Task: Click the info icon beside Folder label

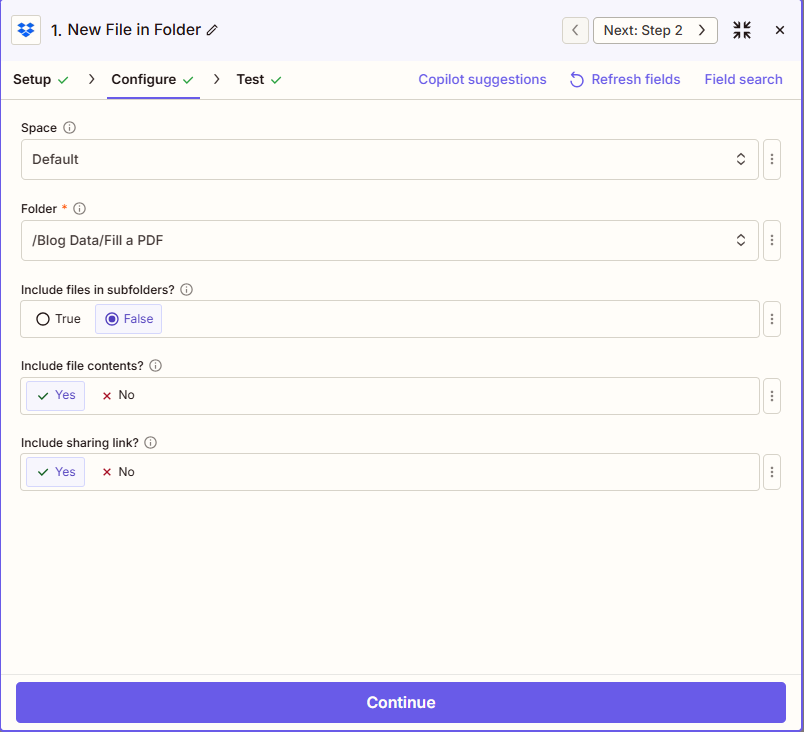Action: (x=80, y=209)
